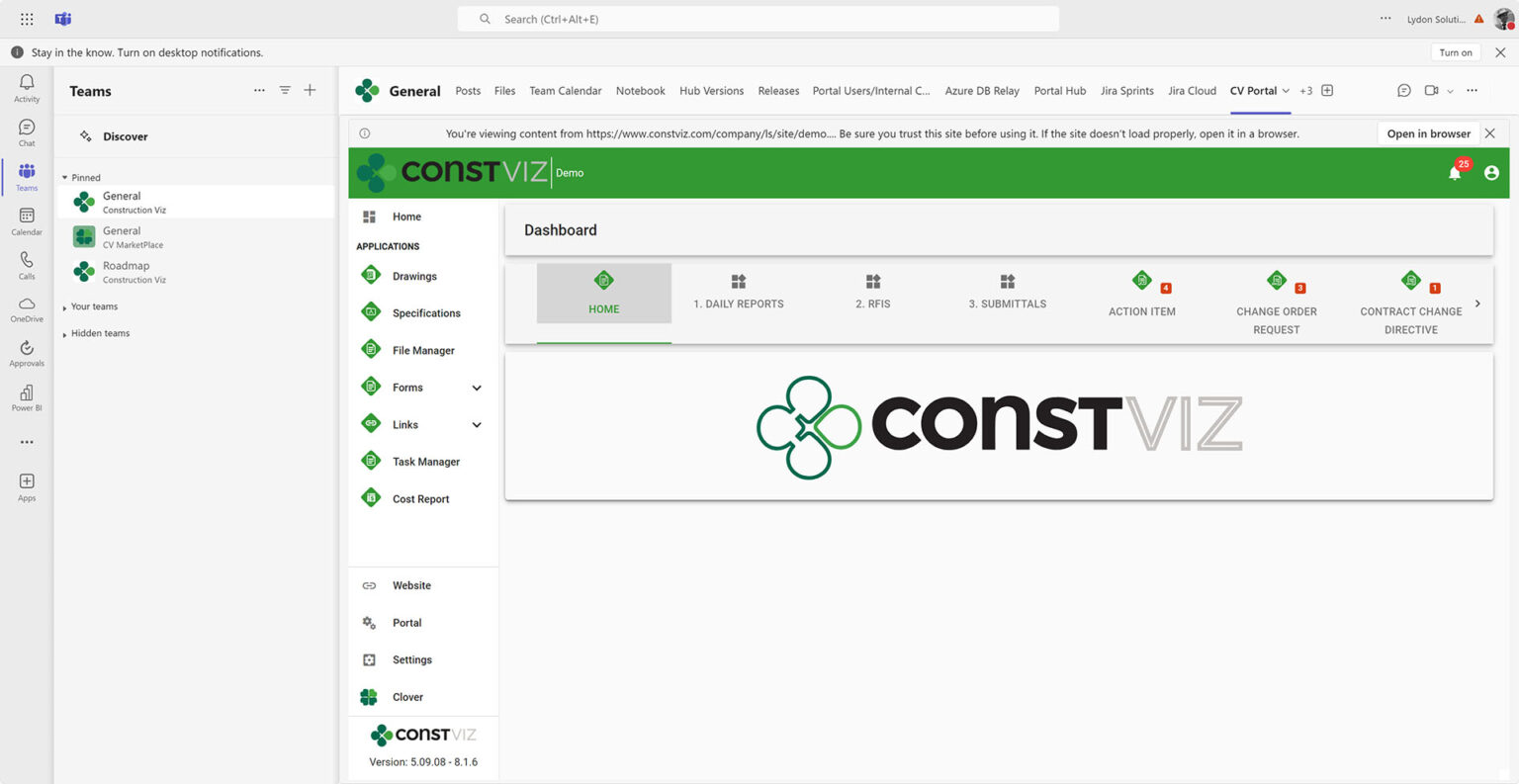Switch to the Team Calendar tab
The image size is (1519, 784).
click(565, 90)
